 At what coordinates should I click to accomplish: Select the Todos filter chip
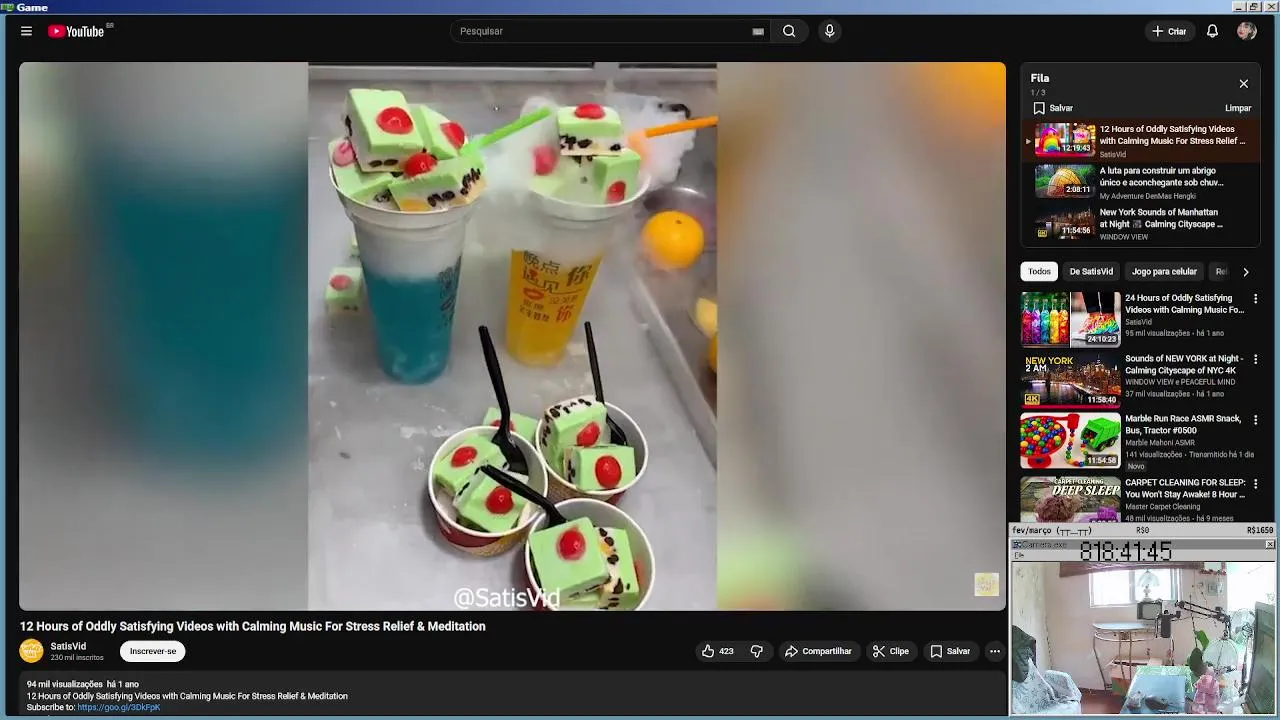[1039, 272]
